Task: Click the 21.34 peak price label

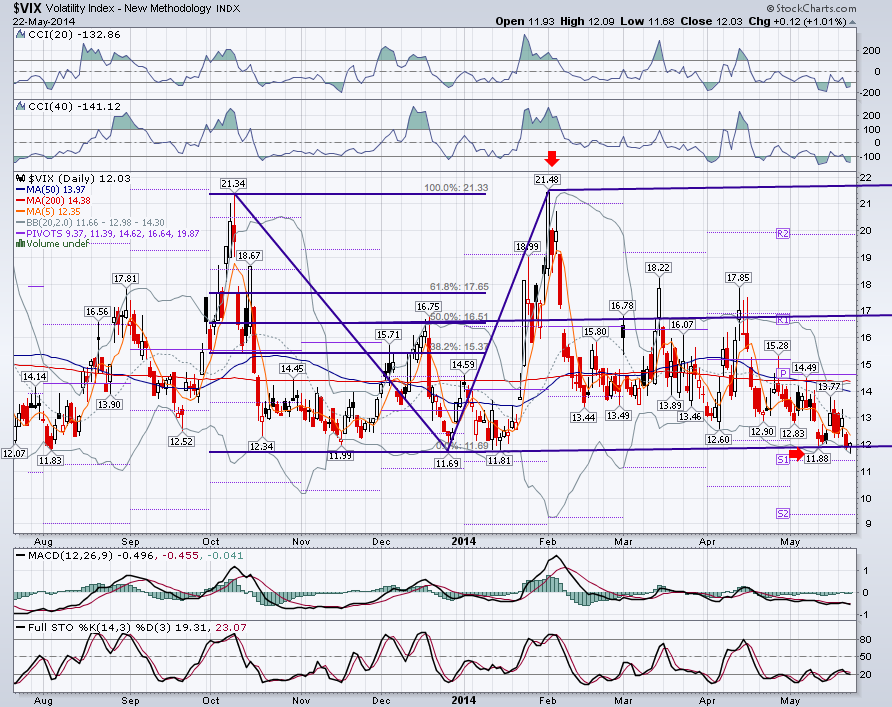Action: coord(233,183)
